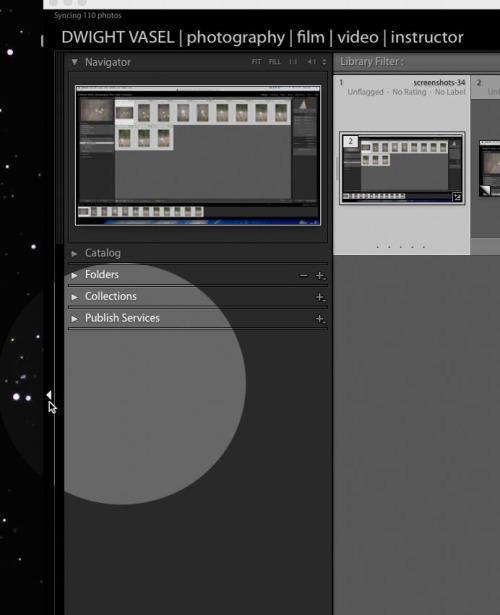The width and height of the screenshot is (500, 615).
Task: Click the develop adjustments badge on screenshots-34 thumbnail
Action: tap(457, 197)
